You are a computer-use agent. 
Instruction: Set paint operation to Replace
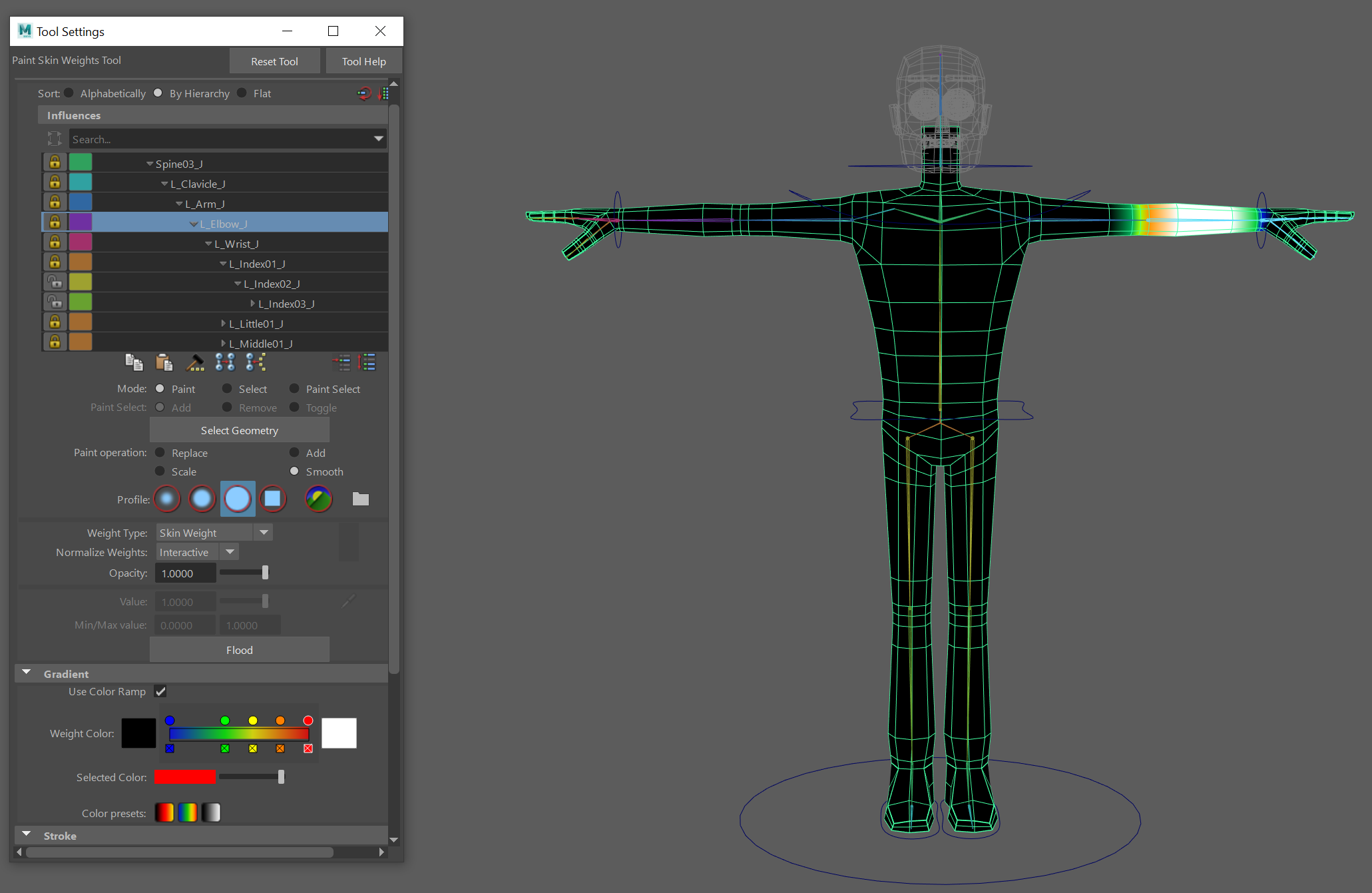(x=160, y=453)
